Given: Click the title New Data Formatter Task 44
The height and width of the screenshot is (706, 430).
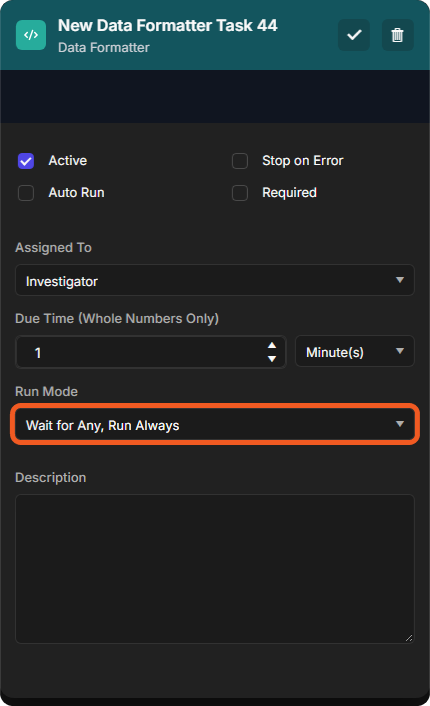Looking at the screenshot, I should (167, 26).
